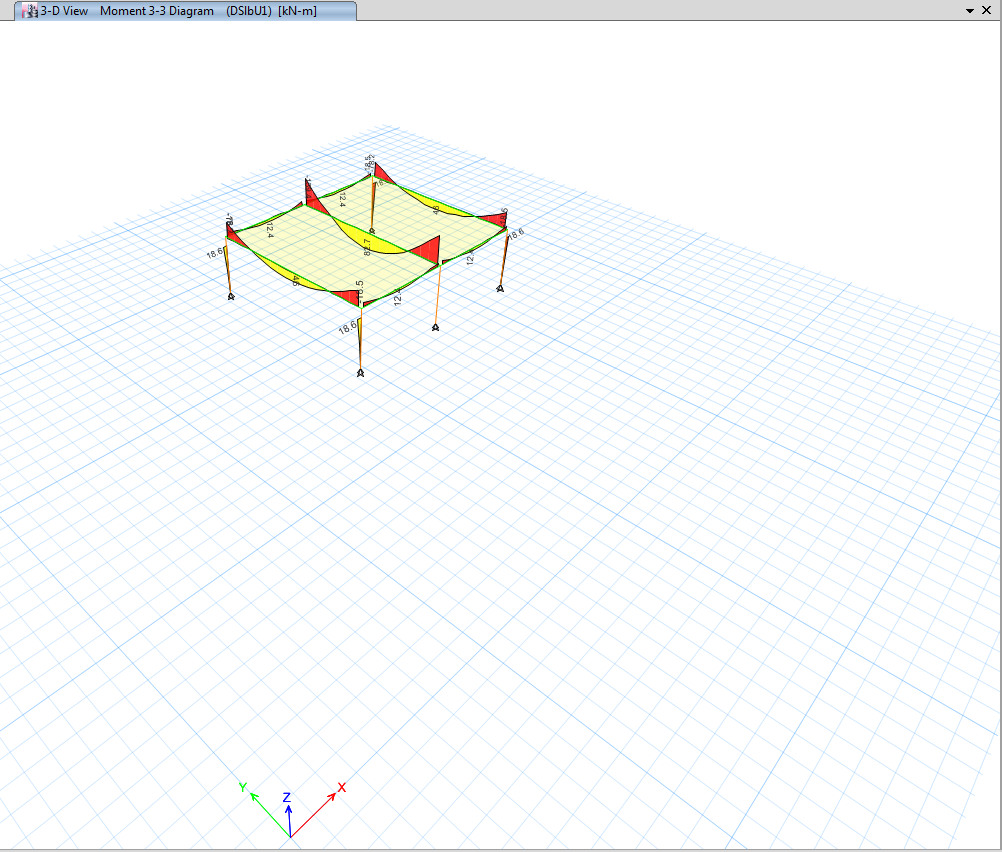The image size is (1002, 852).
Task: Click the 3-D View tab's window icon
Action: pos(30,11)
